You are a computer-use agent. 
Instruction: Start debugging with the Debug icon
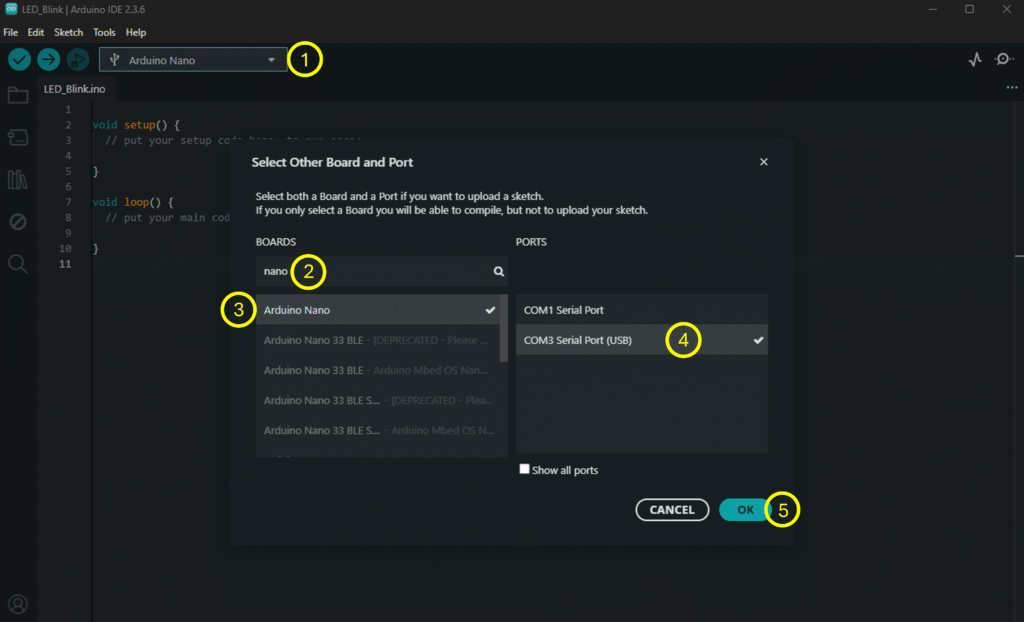pyautogui.click(x=77, y=60)
